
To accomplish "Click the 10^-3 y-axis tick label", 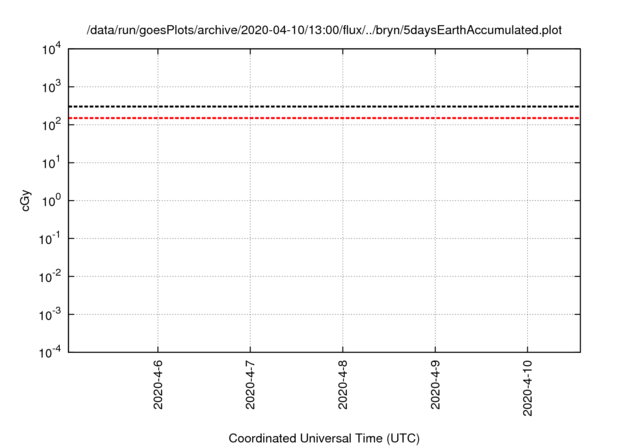I will pyautogui.click(x=50, y=315).
